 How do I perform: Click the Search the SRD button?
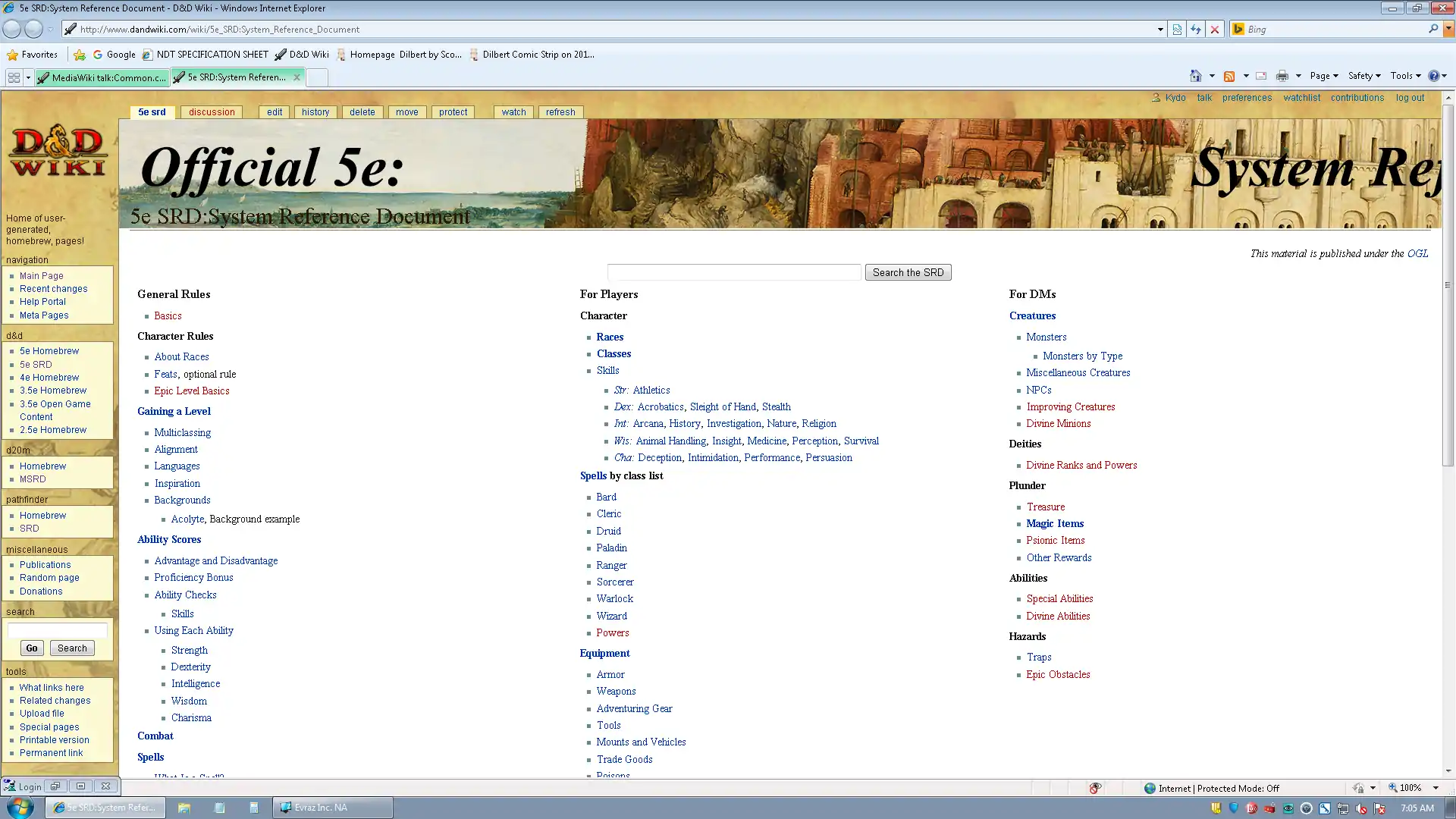click(x=908, y=272)
